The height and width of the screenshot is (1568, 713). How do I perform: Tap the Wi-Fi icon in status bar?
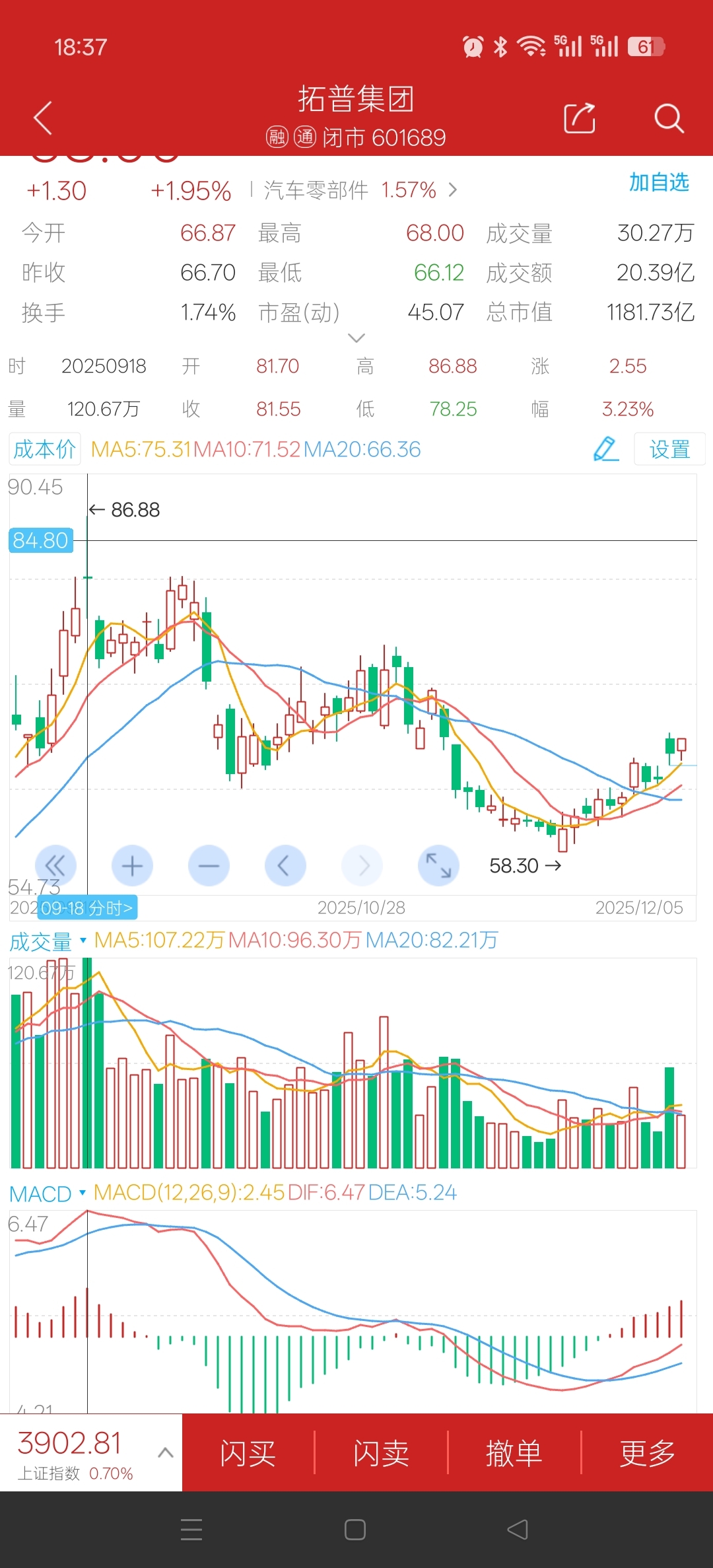click(x=531, y=47)
